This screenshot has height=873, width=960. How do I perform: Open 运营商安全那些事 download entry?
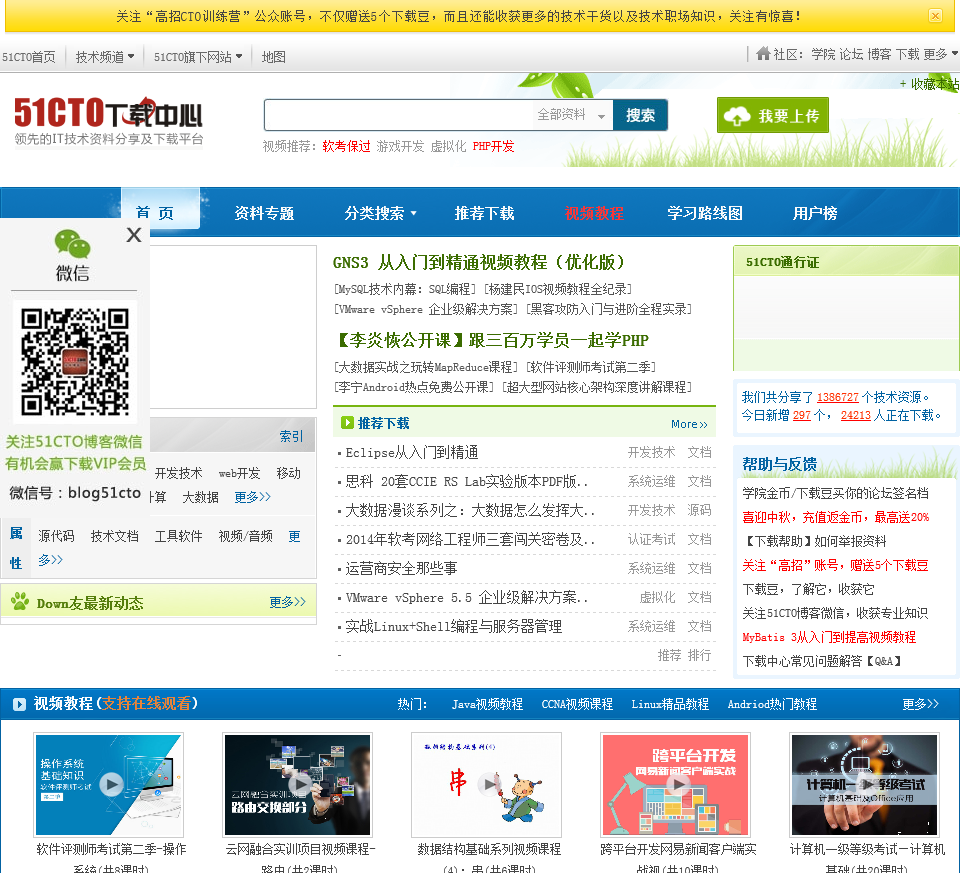(x=401, y=568)
